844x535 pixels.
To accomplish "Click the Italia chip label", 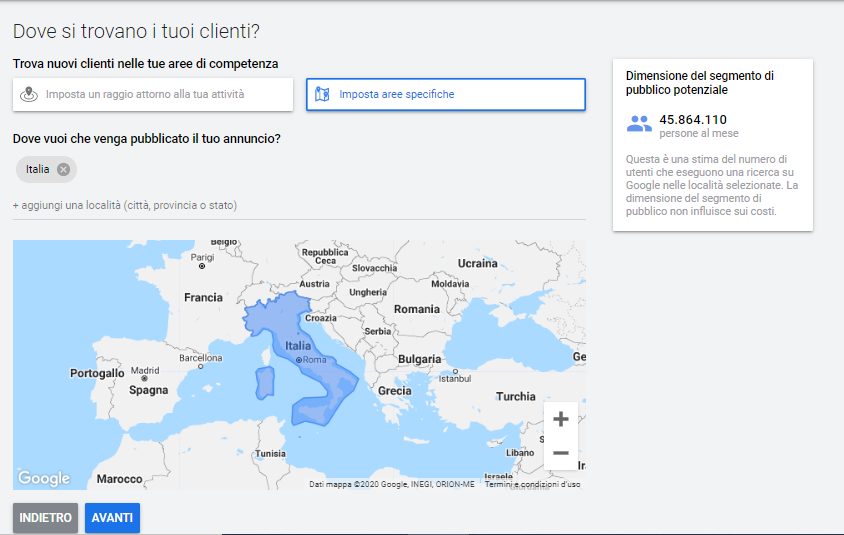I will click(x=38, y=169).
